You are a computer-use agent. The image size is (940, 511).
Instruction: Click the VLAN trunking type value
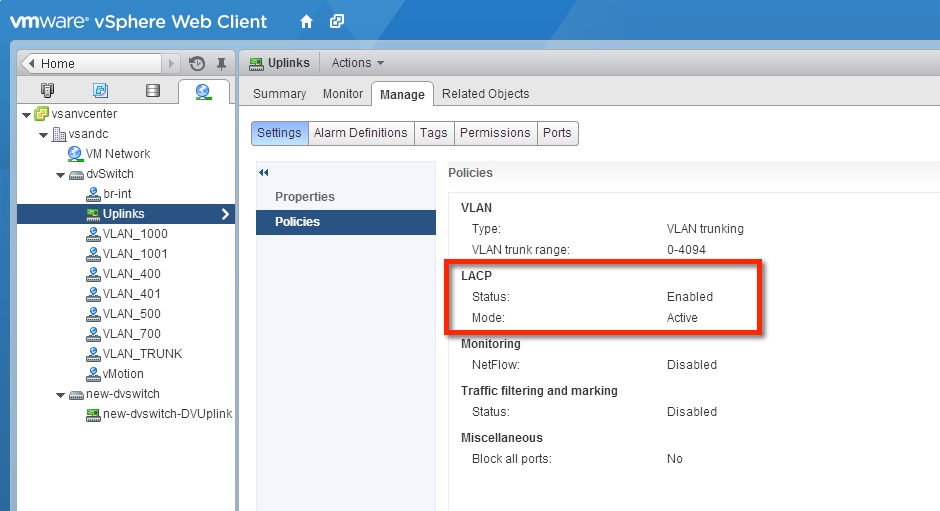[x=705, y=229]
